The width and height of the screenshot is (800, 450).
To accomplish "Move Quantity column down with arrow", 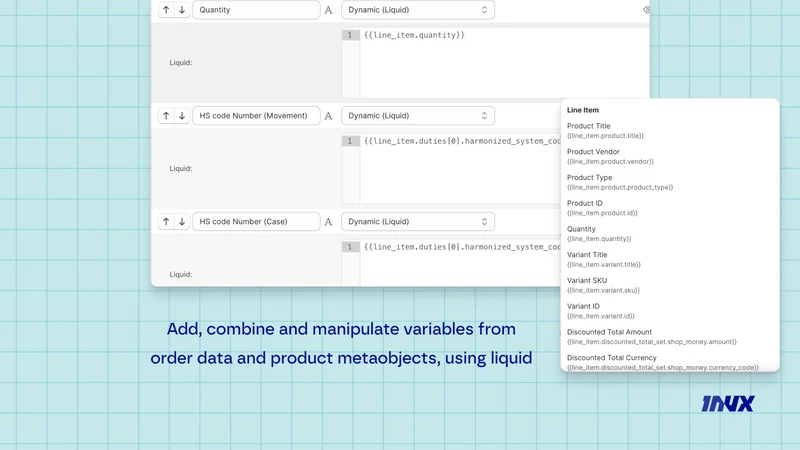I will click(182, 10).
